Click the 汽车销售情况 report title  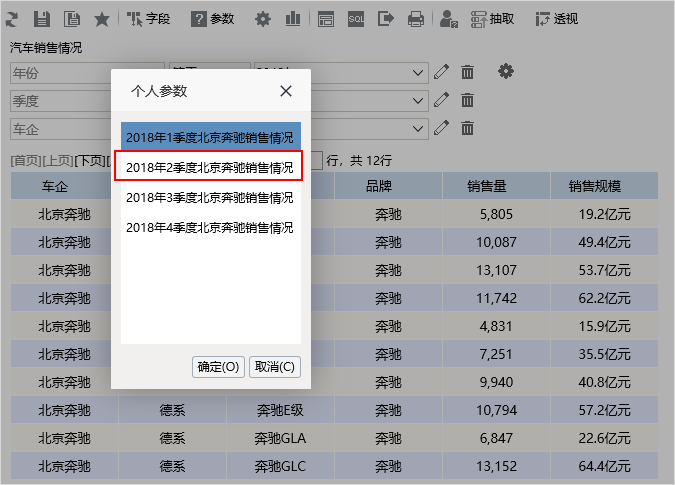click(x=46, y=48)
